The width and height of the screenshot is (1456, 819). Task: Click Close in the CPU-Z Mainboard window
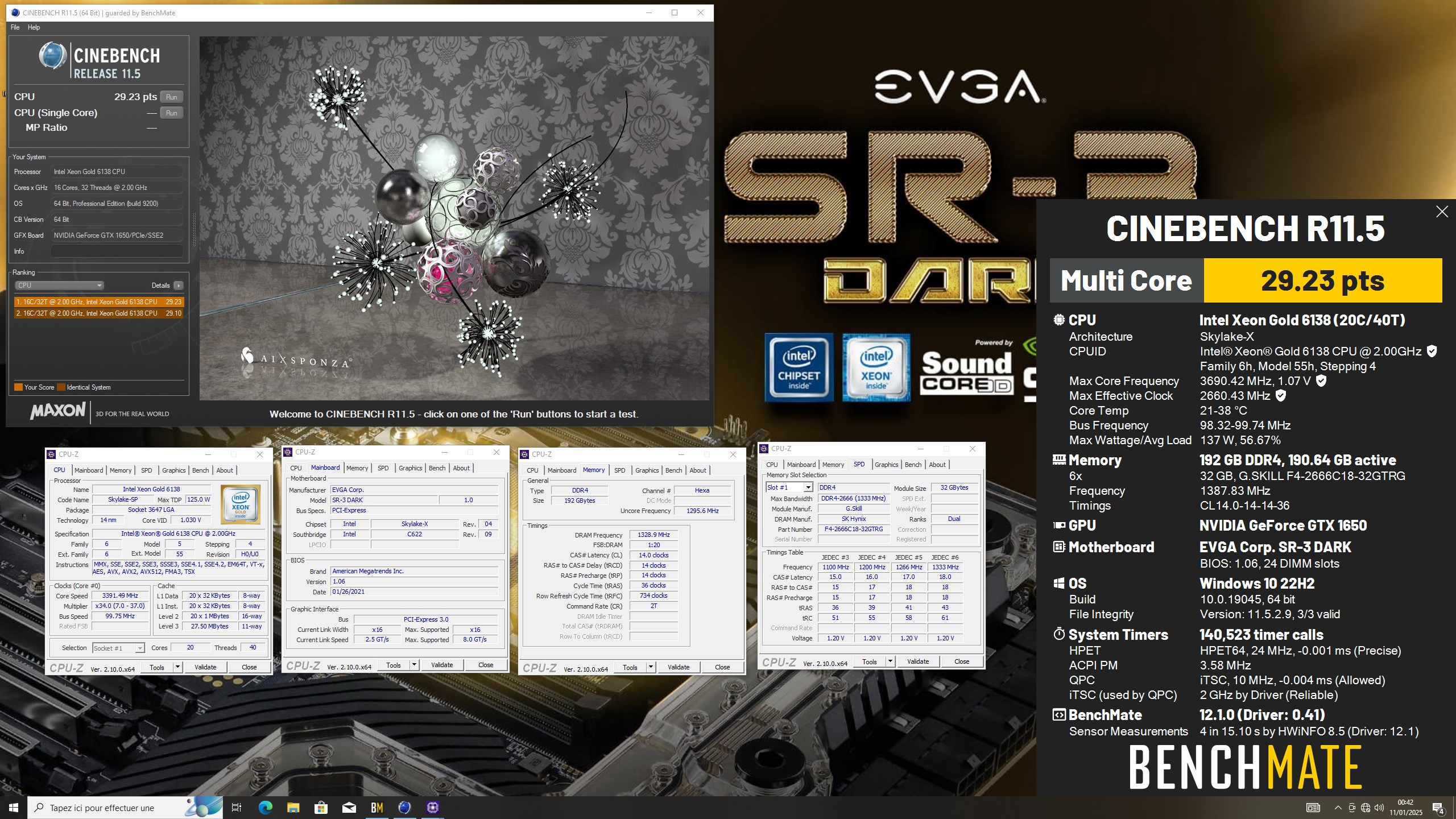[486, 665]
